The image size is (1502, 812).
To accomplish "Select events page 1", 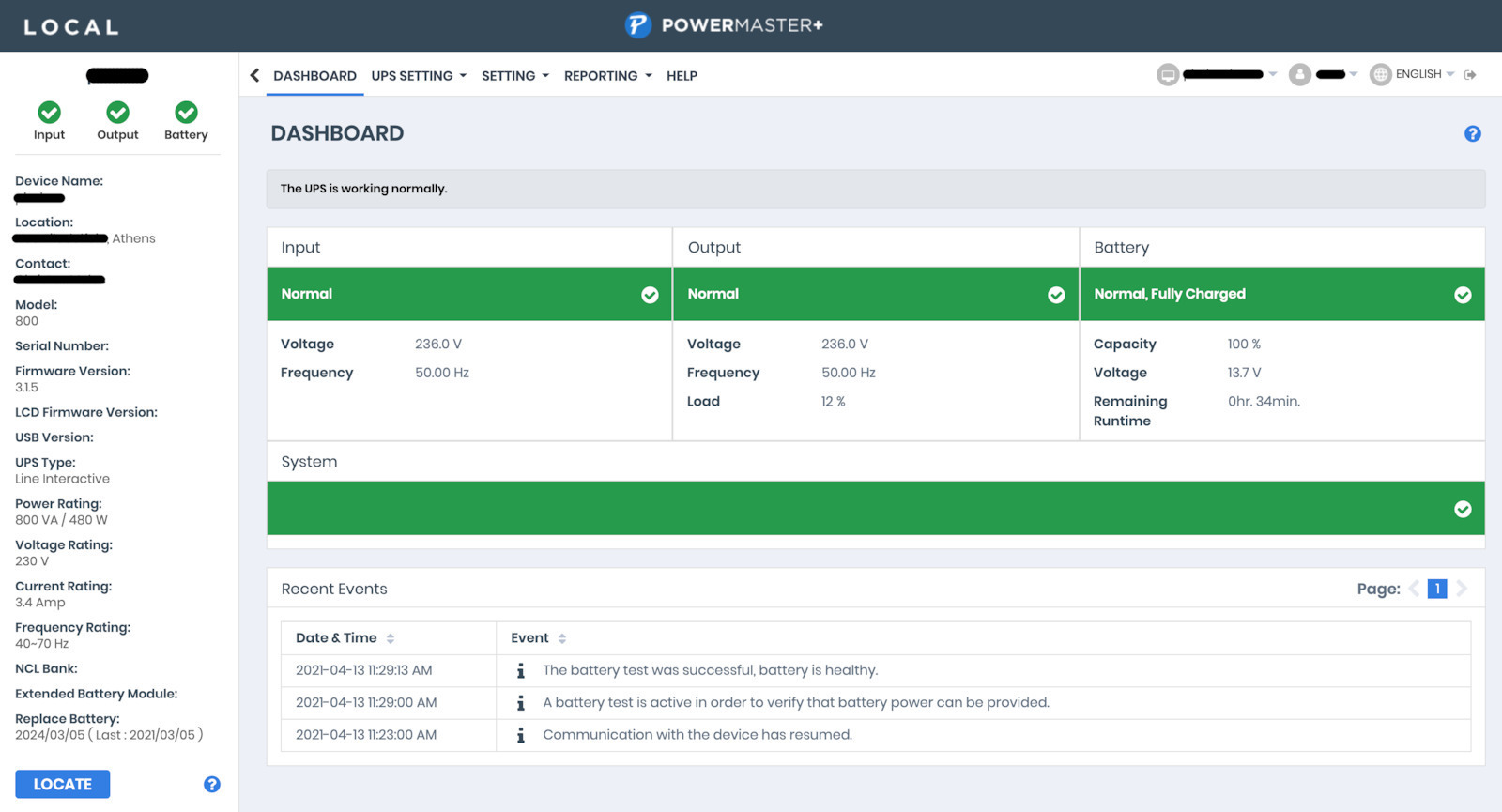I will pyautogui.click(x=1437, y=589).
